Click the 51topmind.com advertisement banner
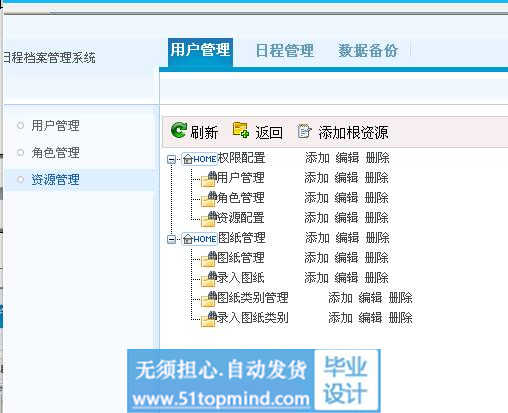The height and width of the screenshot is (413, 508). point(254,381)
